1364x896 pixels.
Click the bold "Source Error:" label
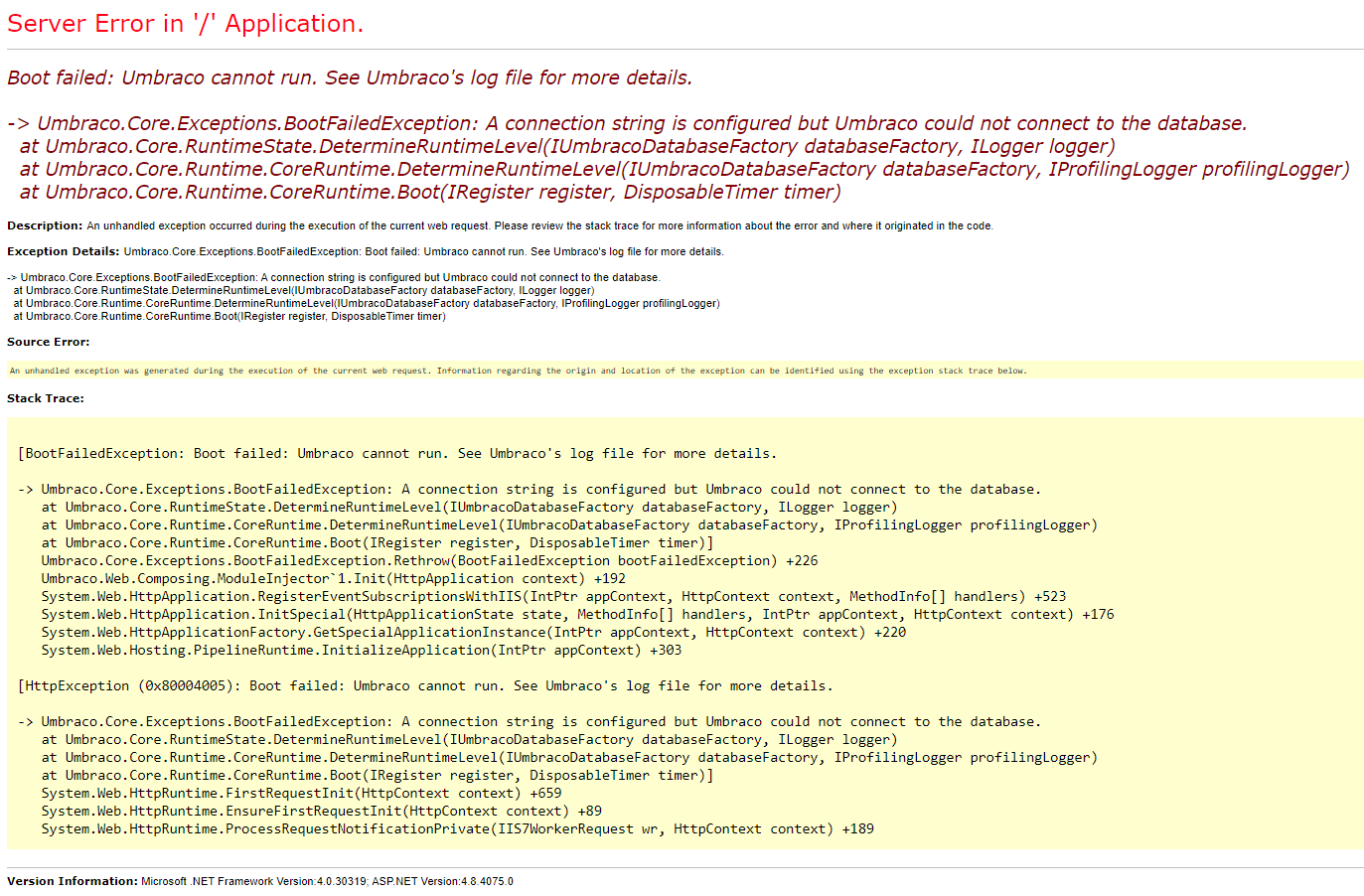pyautogui.click(x=49, y=342)
